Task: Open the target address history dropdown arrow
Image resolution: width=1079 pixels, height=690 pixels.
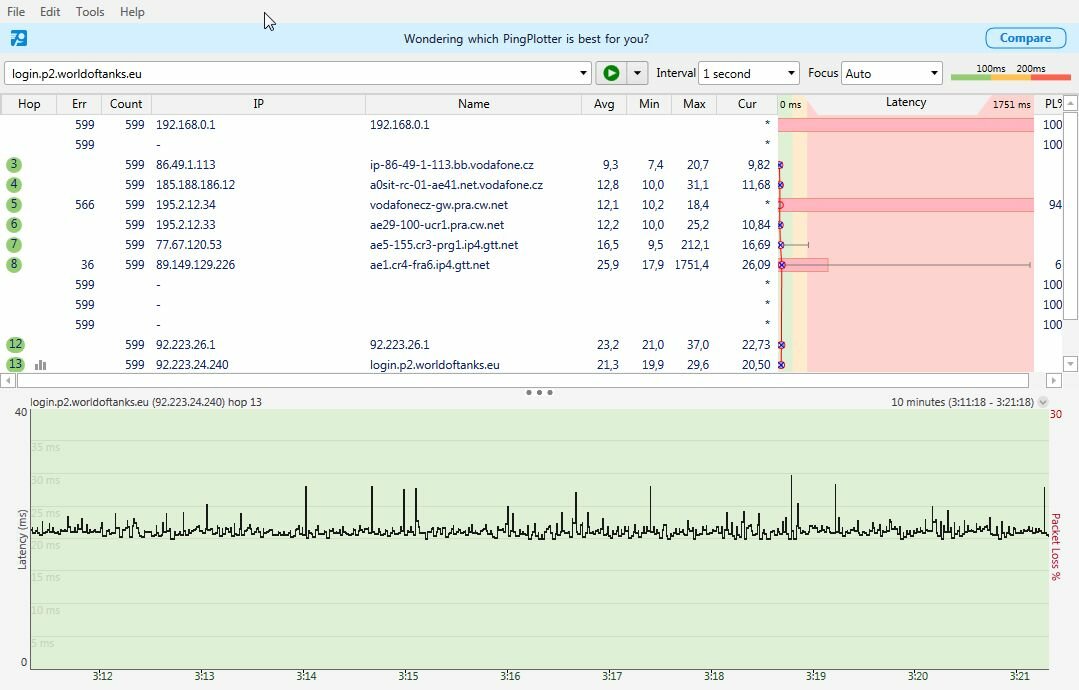Action: click(x=583, y=73)
